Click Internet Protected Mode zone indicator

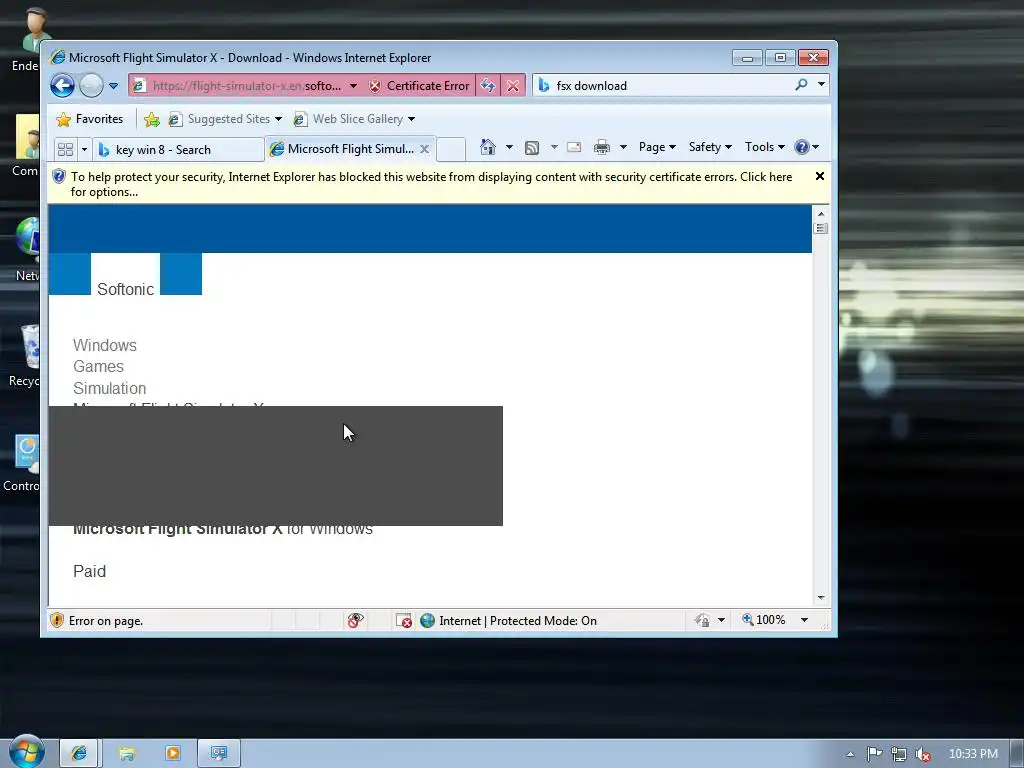coord(509,620)
